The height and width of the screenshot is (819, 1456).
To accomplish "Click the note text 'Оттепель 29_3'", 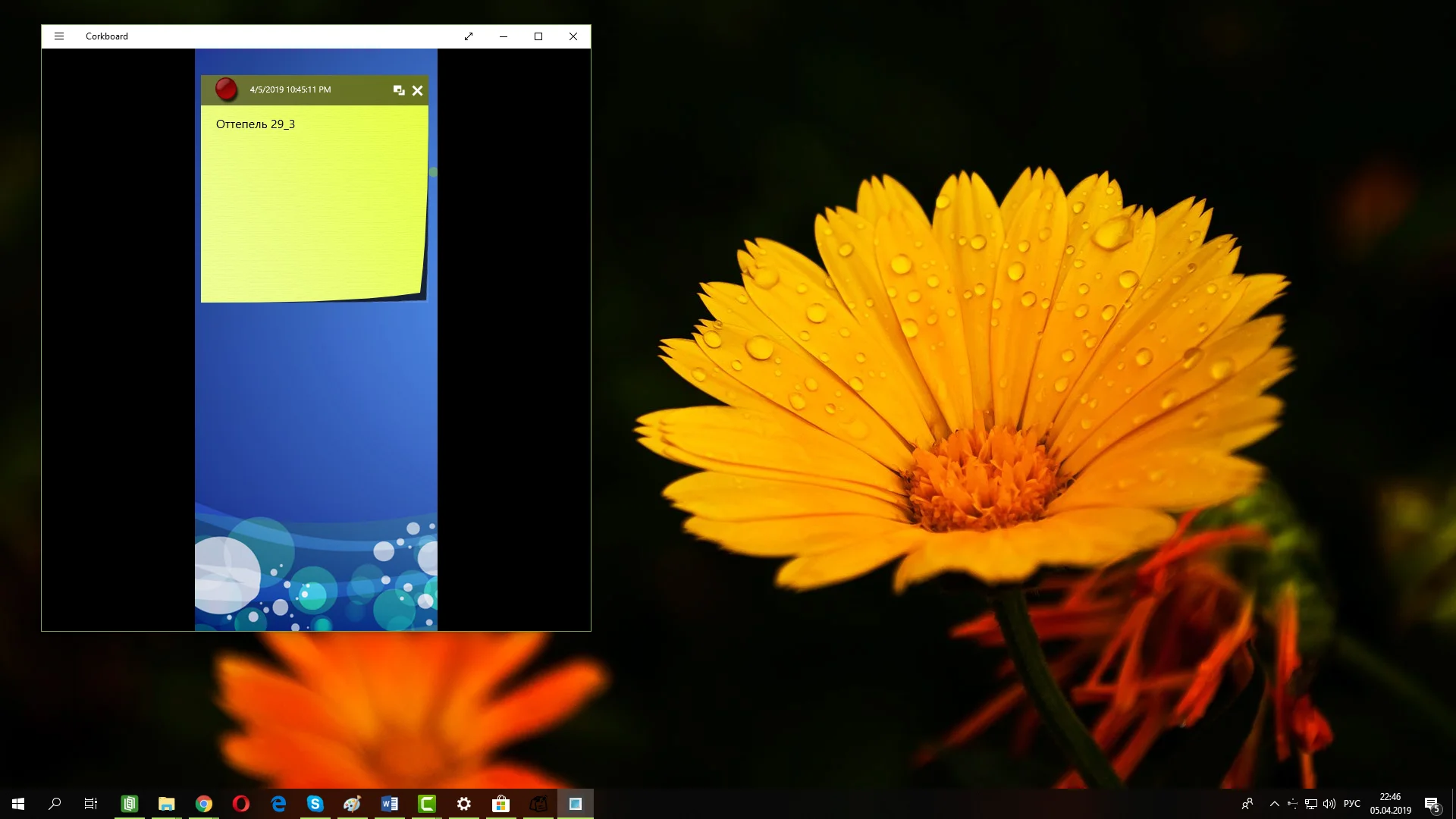I will (256, 124).
